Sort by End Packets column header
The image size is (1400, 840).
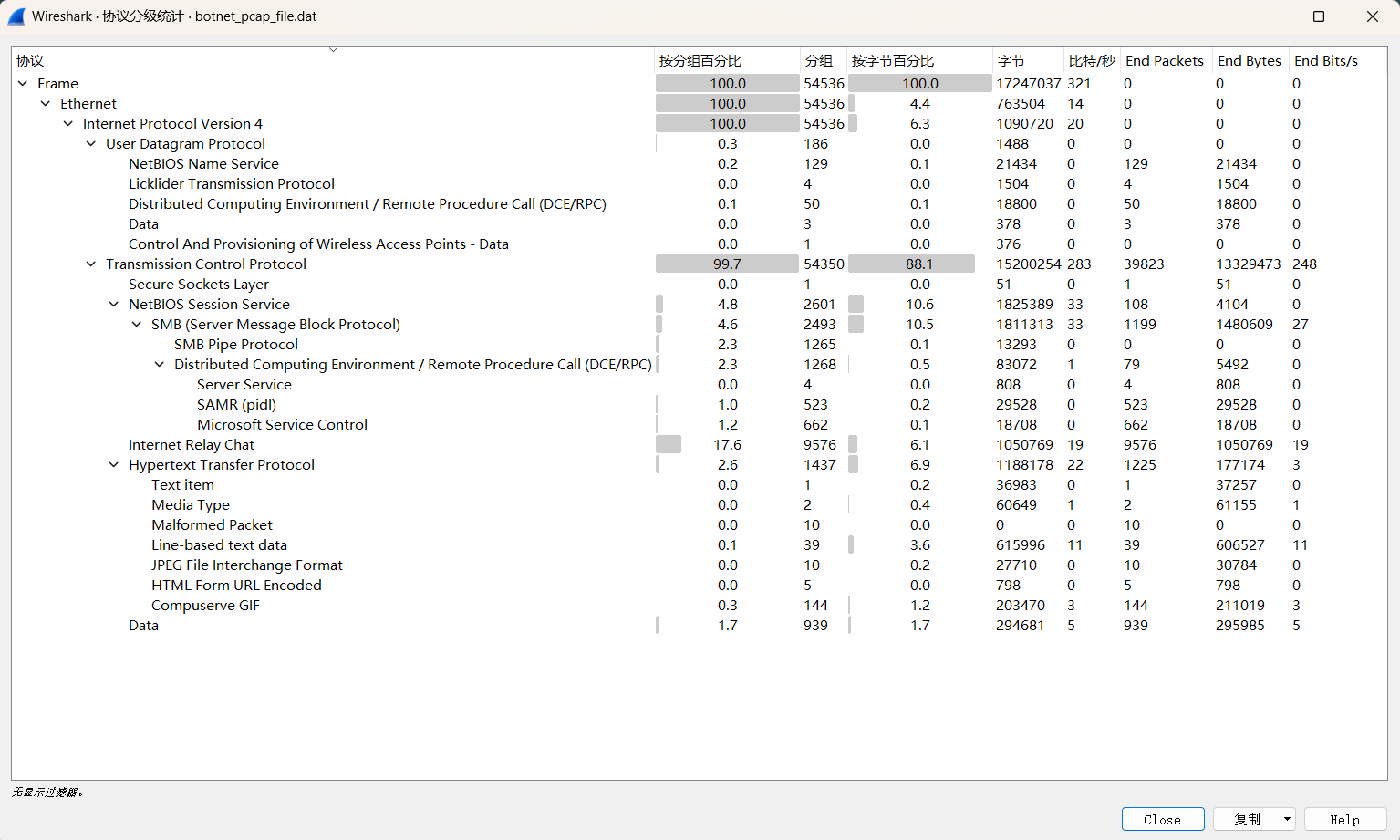[x=1166, y=61]
